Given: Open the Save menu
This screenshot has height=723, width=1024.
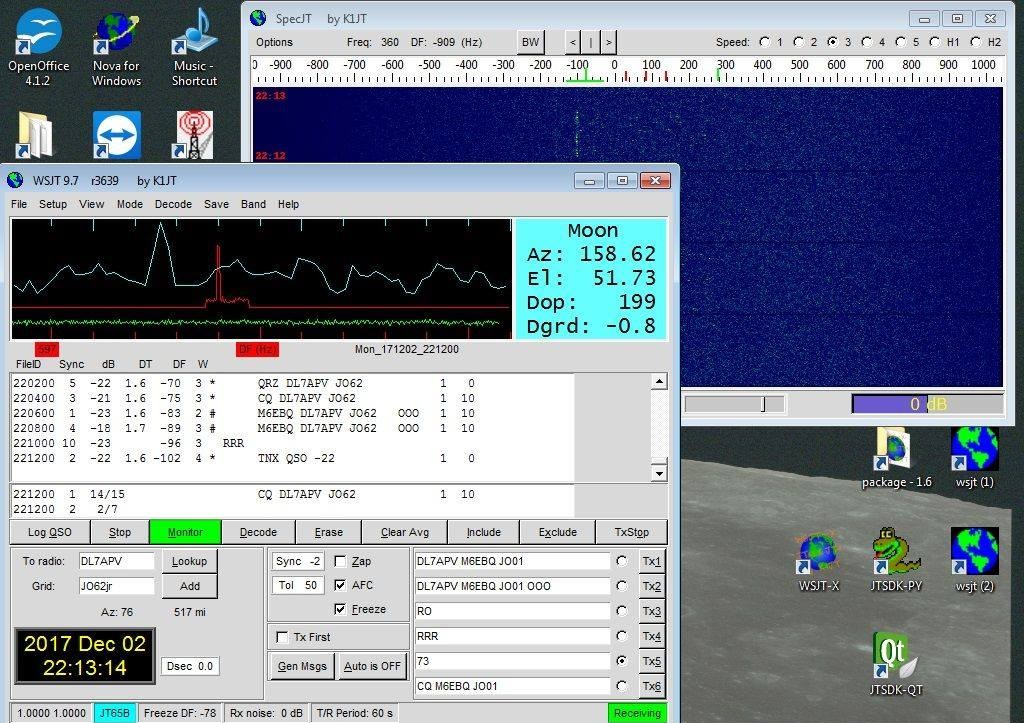Looking at the screenshot, I should click(216, 204).
